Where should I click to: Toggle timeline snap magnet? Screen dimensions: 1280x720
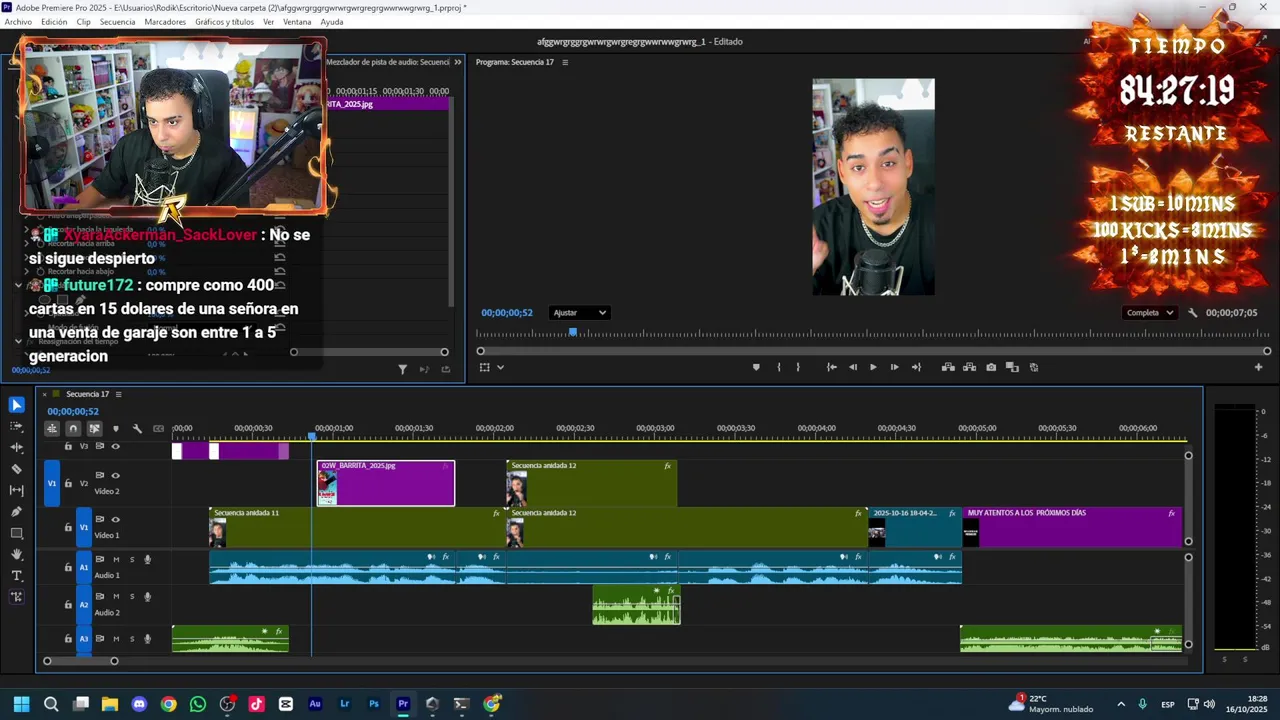click(73, 429)
